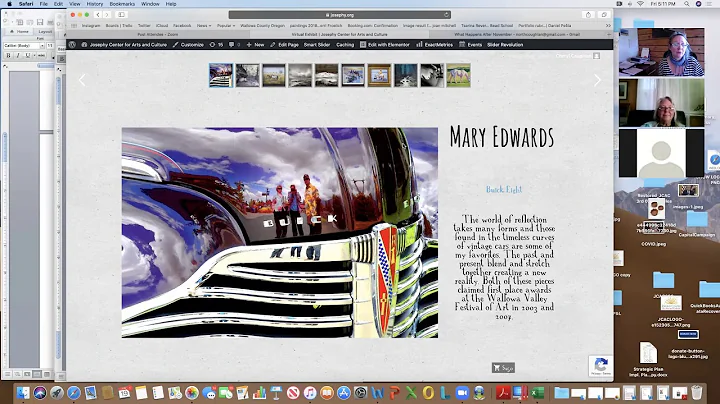Launch the Zoom app from the Dock

462,393
